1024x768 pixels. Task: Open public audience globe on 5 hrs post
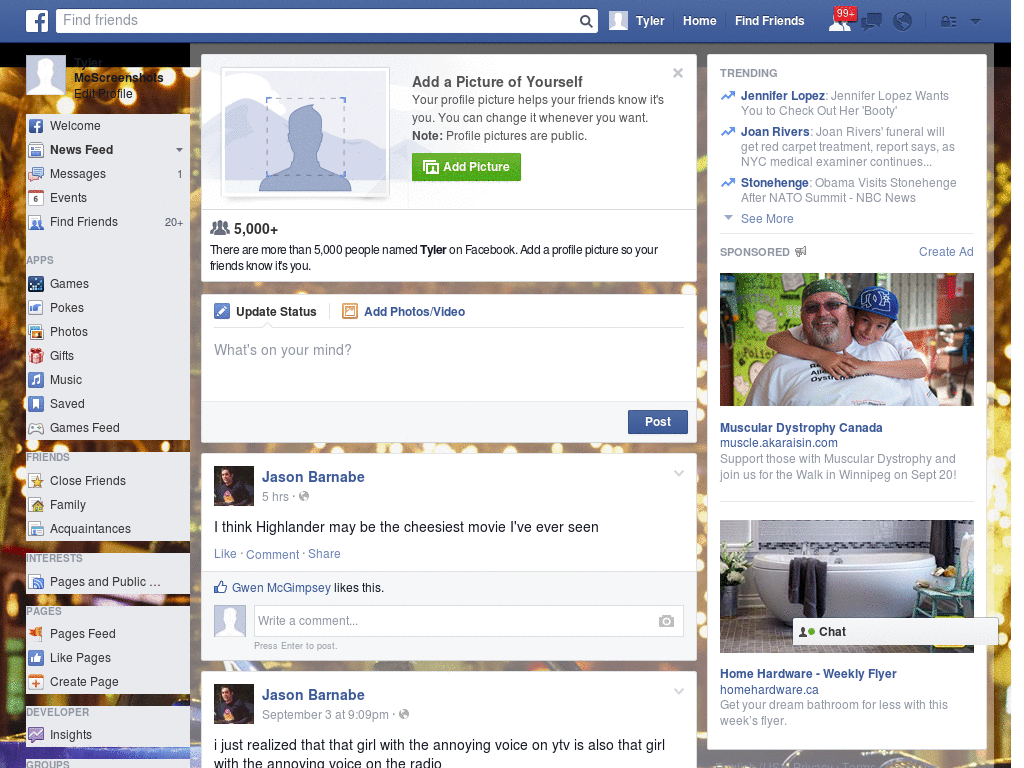click(304, 496)
